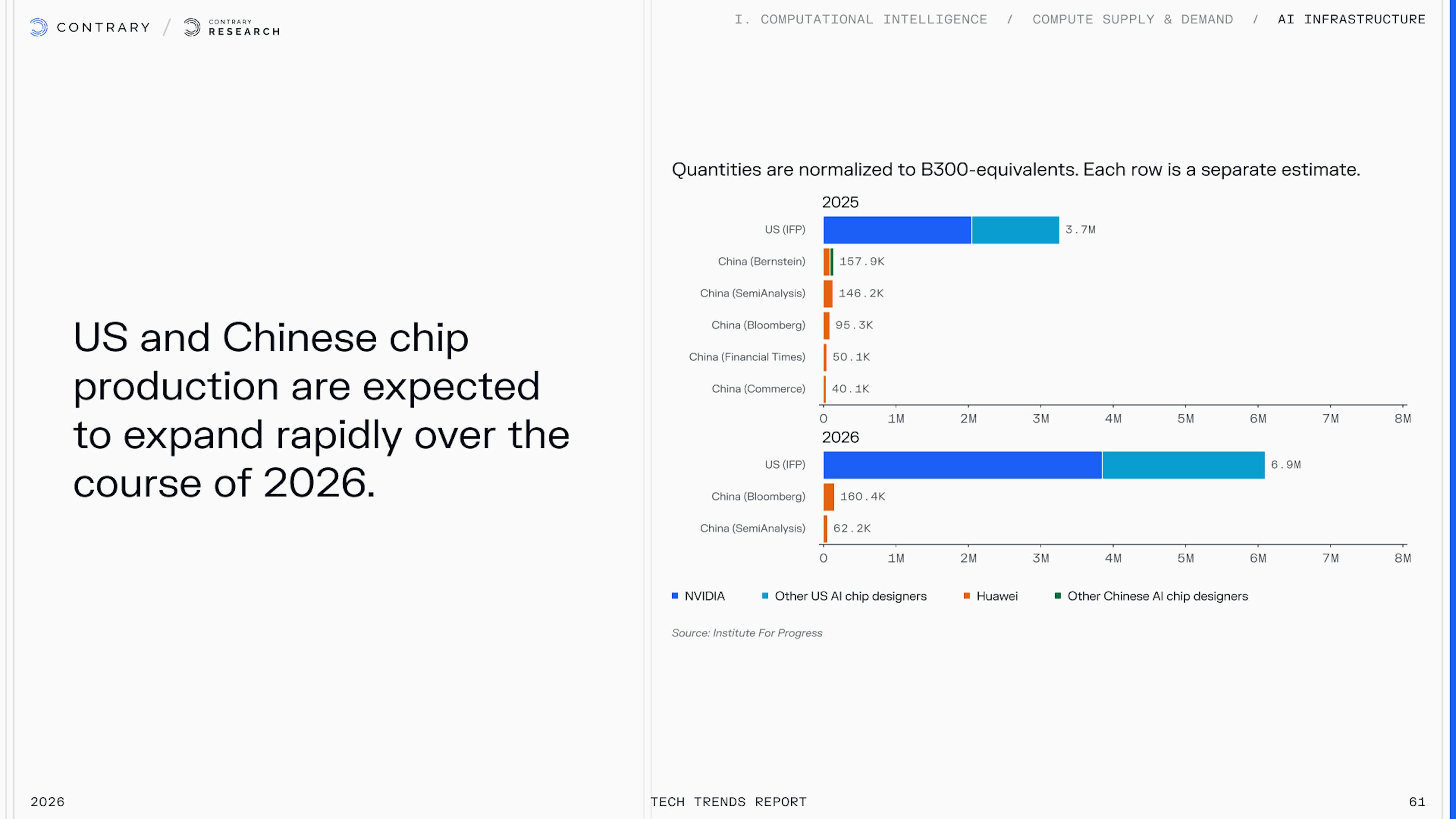Click the Other US AI chip designers legend square

coord(765,596)
